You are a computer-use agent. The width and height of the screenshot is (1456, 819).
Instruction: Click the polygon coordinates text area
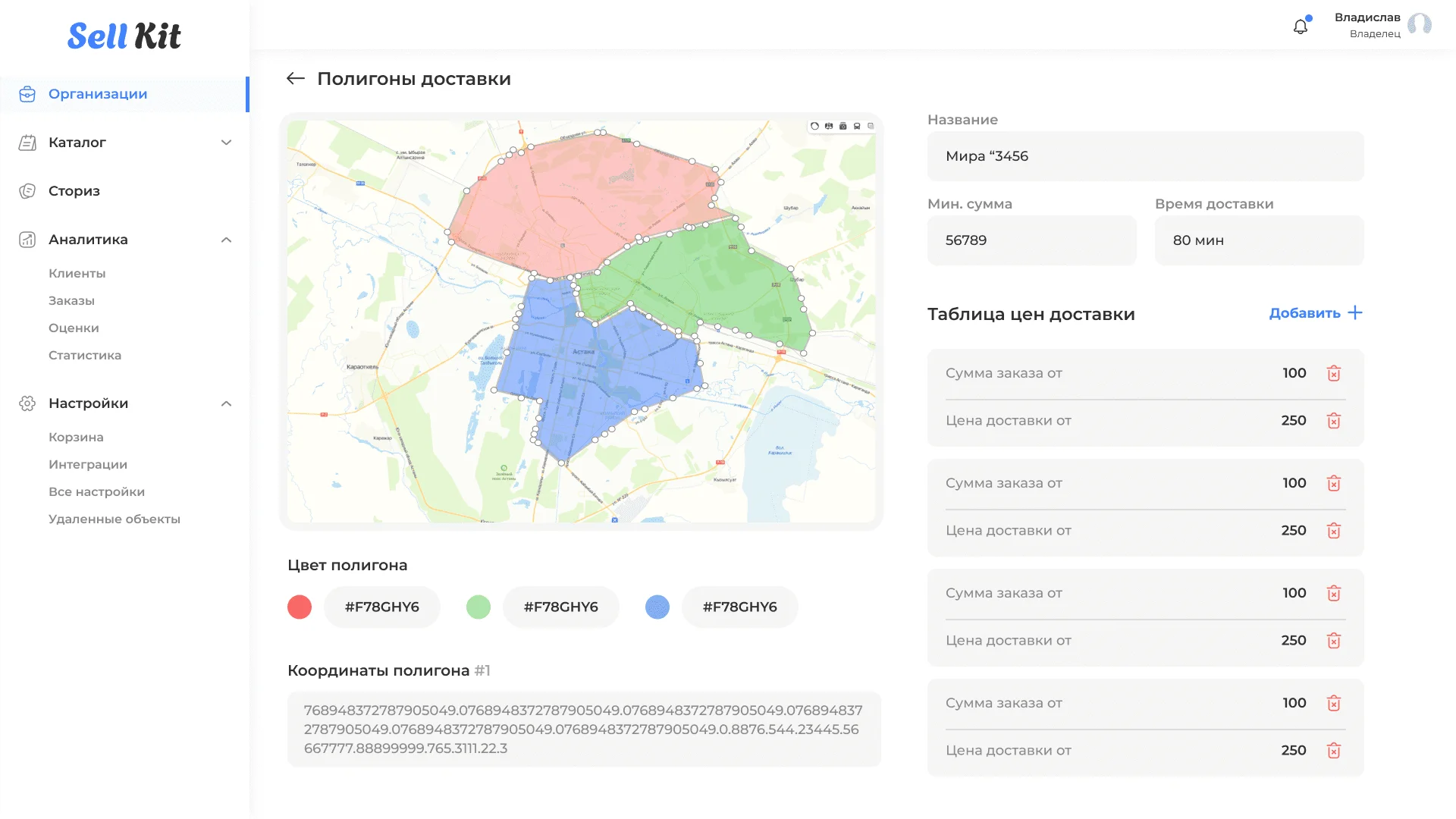pyautogui.click(x=584, y=729)
